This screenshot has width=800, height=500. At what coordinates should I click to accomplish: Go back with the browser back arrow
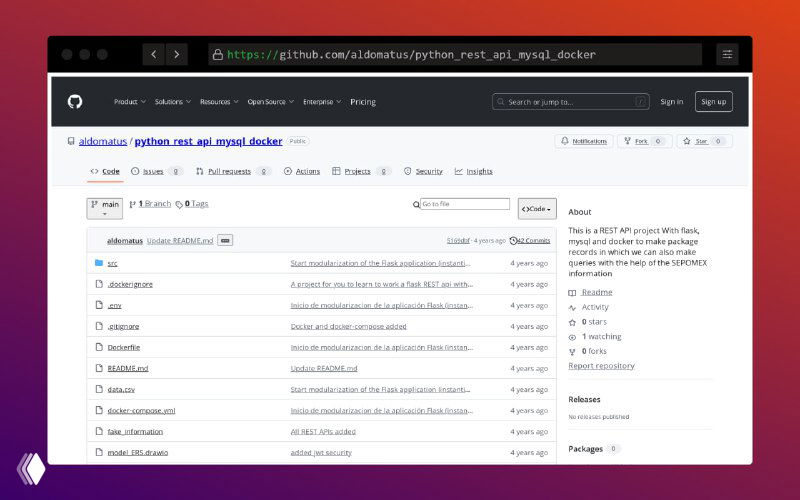pos(154,54)
